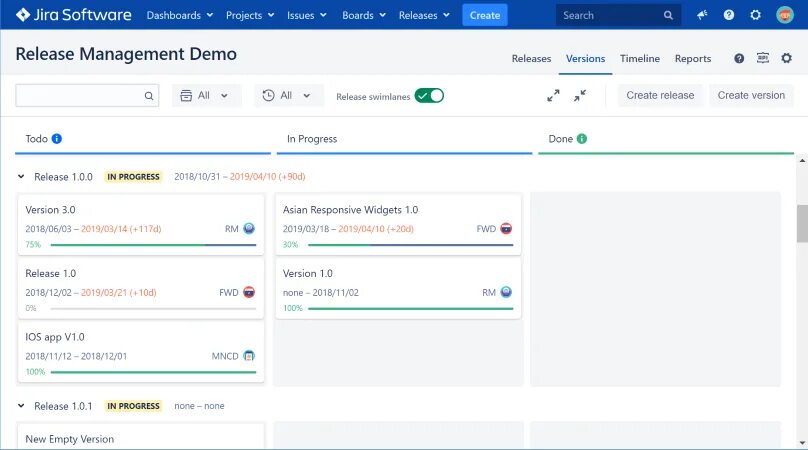
Task: Open the Version 3.0 card title
Action: 50,210
